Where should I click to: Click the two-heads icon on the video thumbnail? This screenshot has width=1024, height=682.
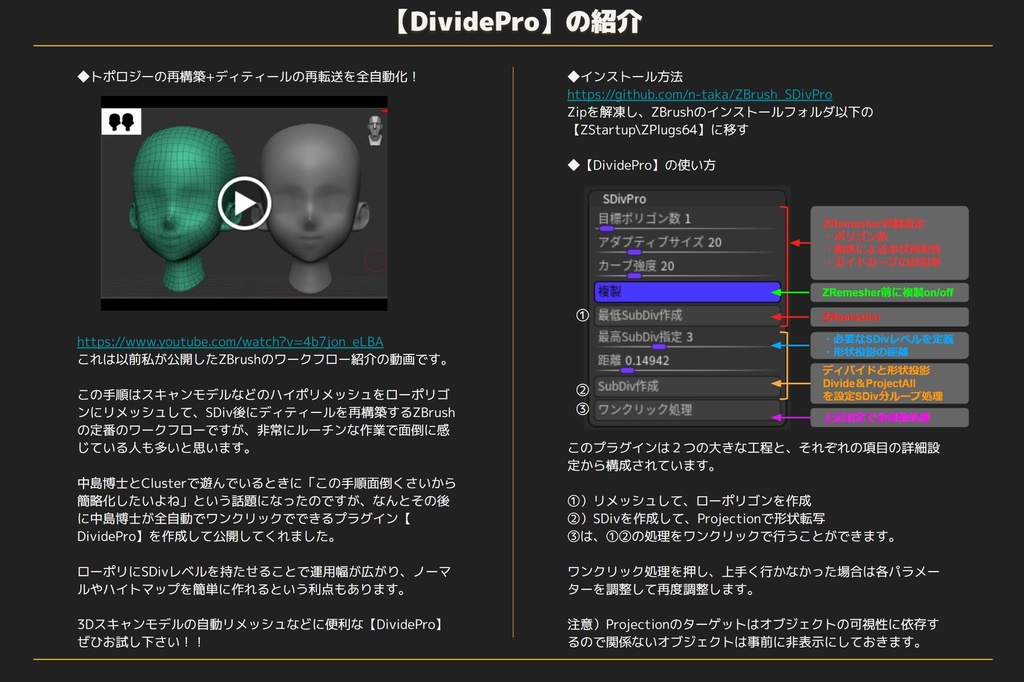121,122
